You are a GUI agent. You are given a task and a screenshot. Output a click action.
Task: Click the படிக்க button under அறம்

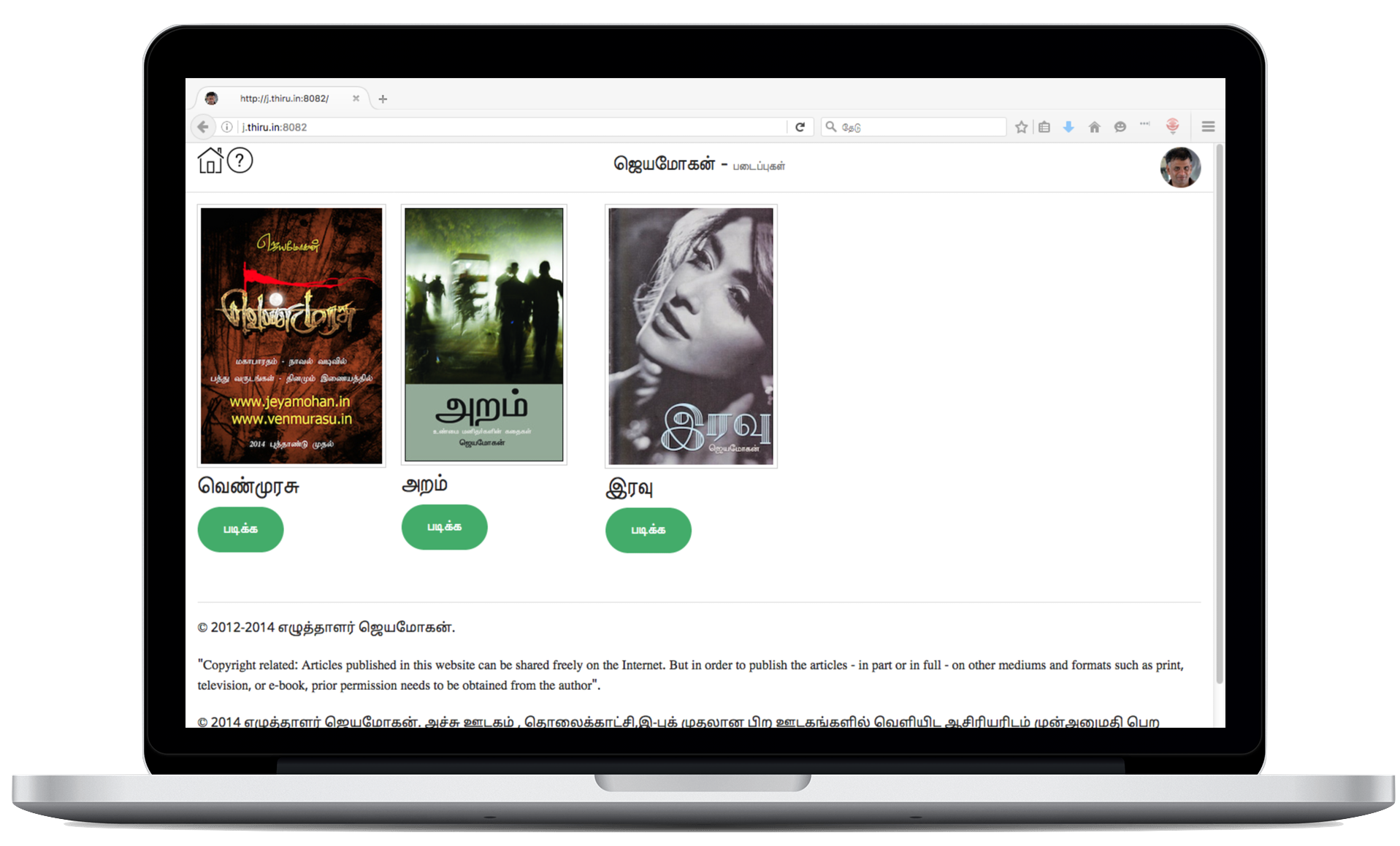click(444, 527)
